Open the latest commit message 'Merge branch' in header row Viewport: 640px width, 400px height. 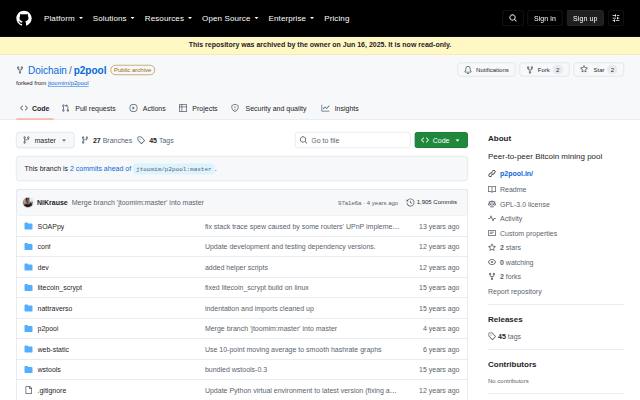(x=138, y=202)
